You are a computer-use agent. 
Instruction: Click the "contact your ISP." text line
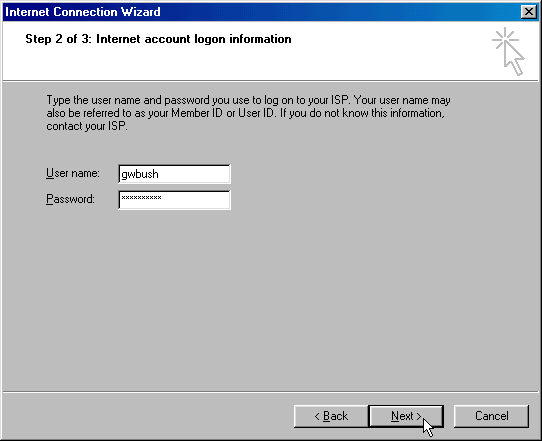87,126
